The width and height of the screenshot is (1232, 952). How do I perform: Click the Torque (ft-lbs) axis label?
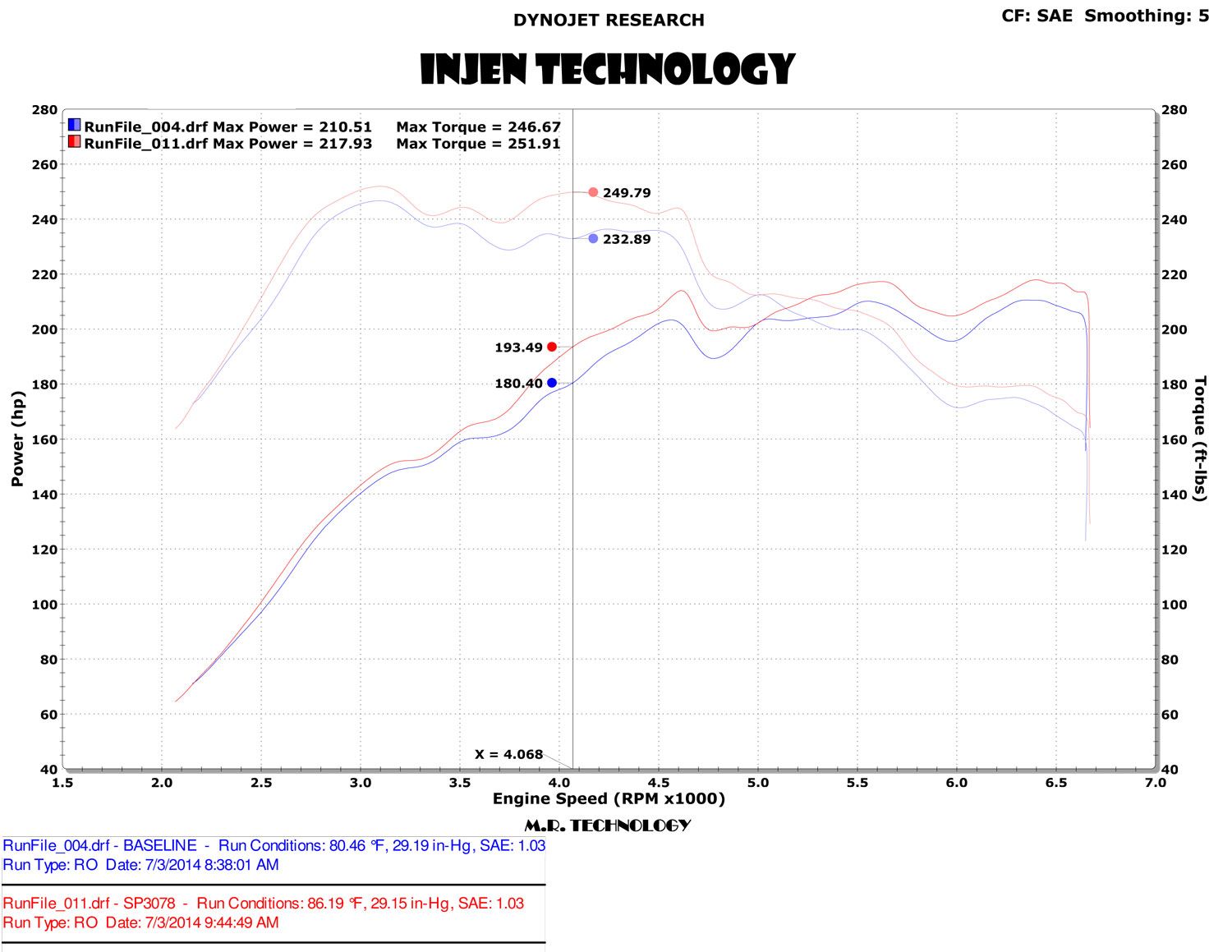[x=1200, y=439]
